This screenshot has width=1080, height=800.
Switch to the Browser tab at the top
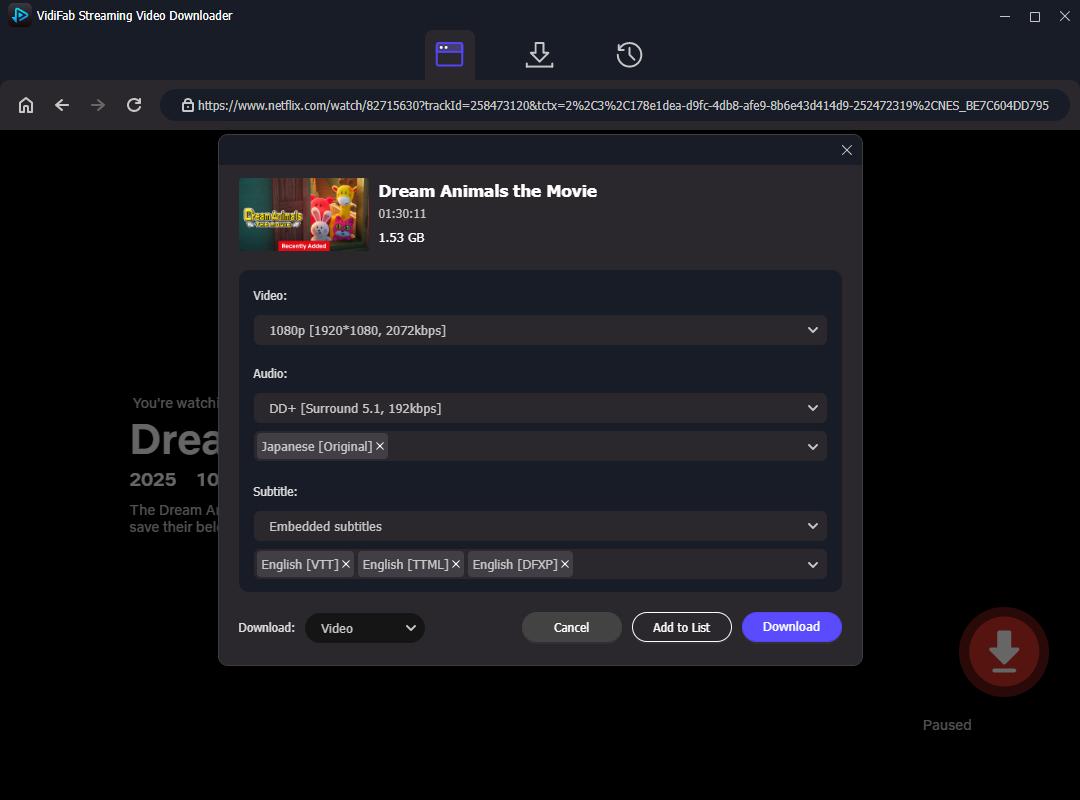[x=450, y=54]
